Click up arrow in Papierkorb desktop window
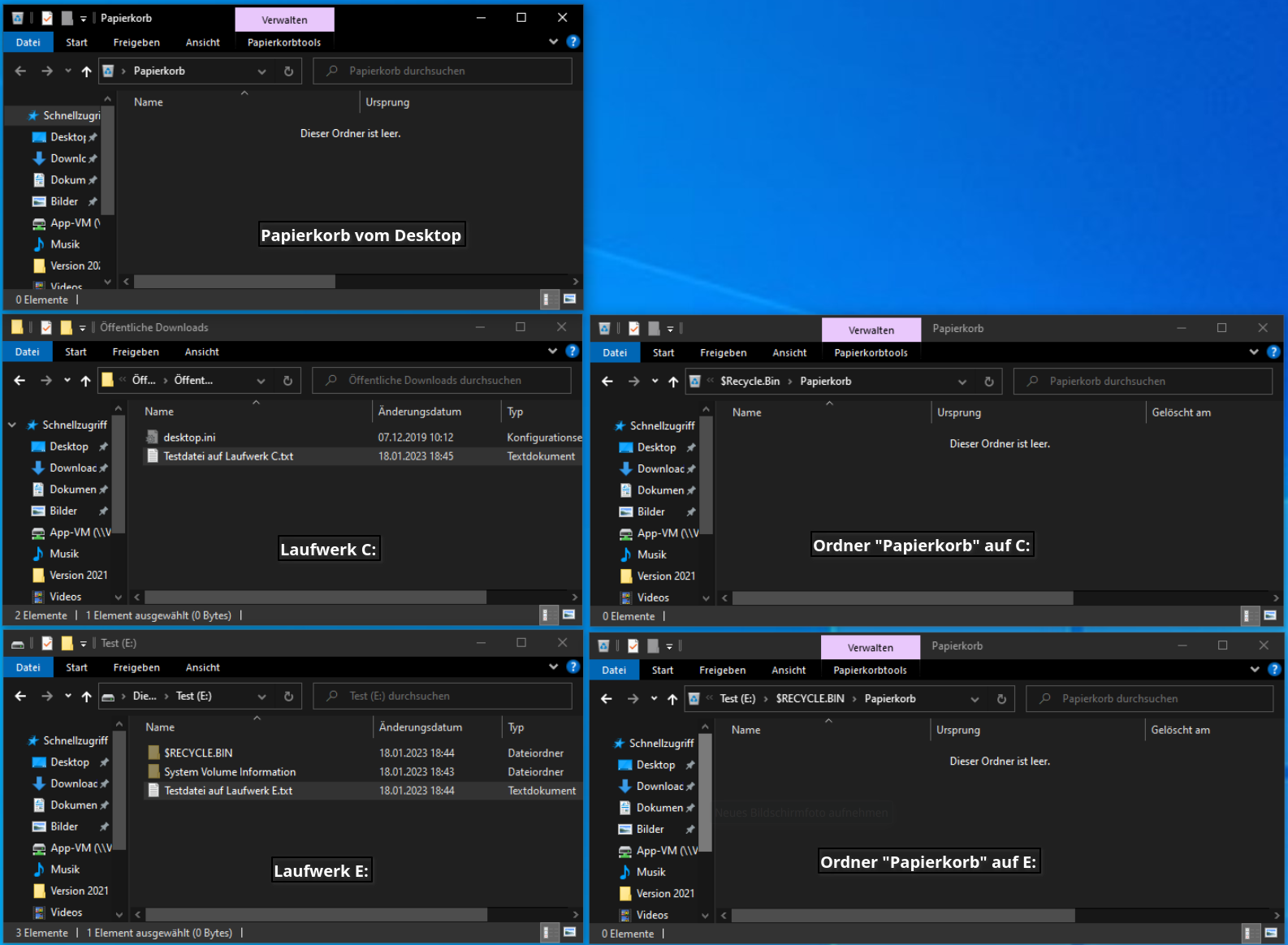 [86, 71]
